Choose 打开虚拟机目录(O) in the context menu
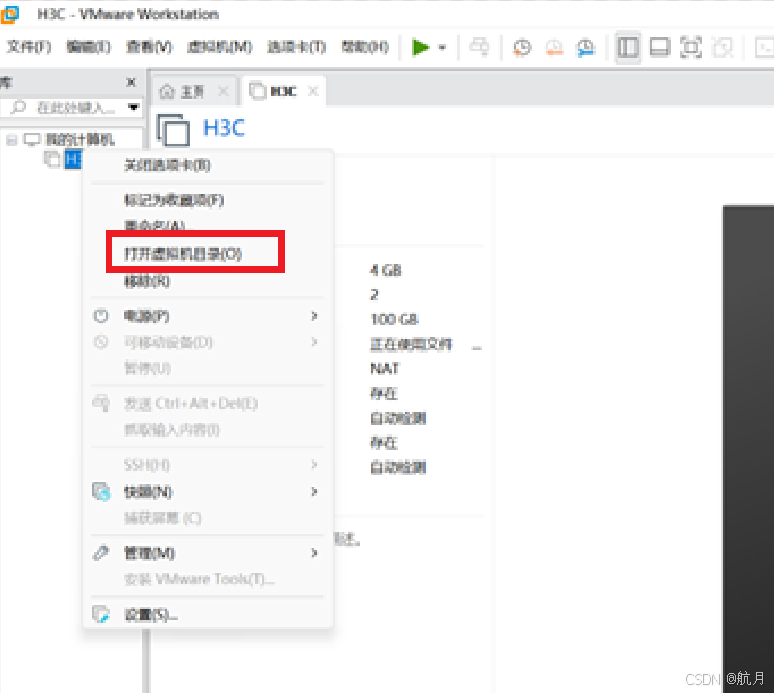774x693 pixels. click(208, 254)
